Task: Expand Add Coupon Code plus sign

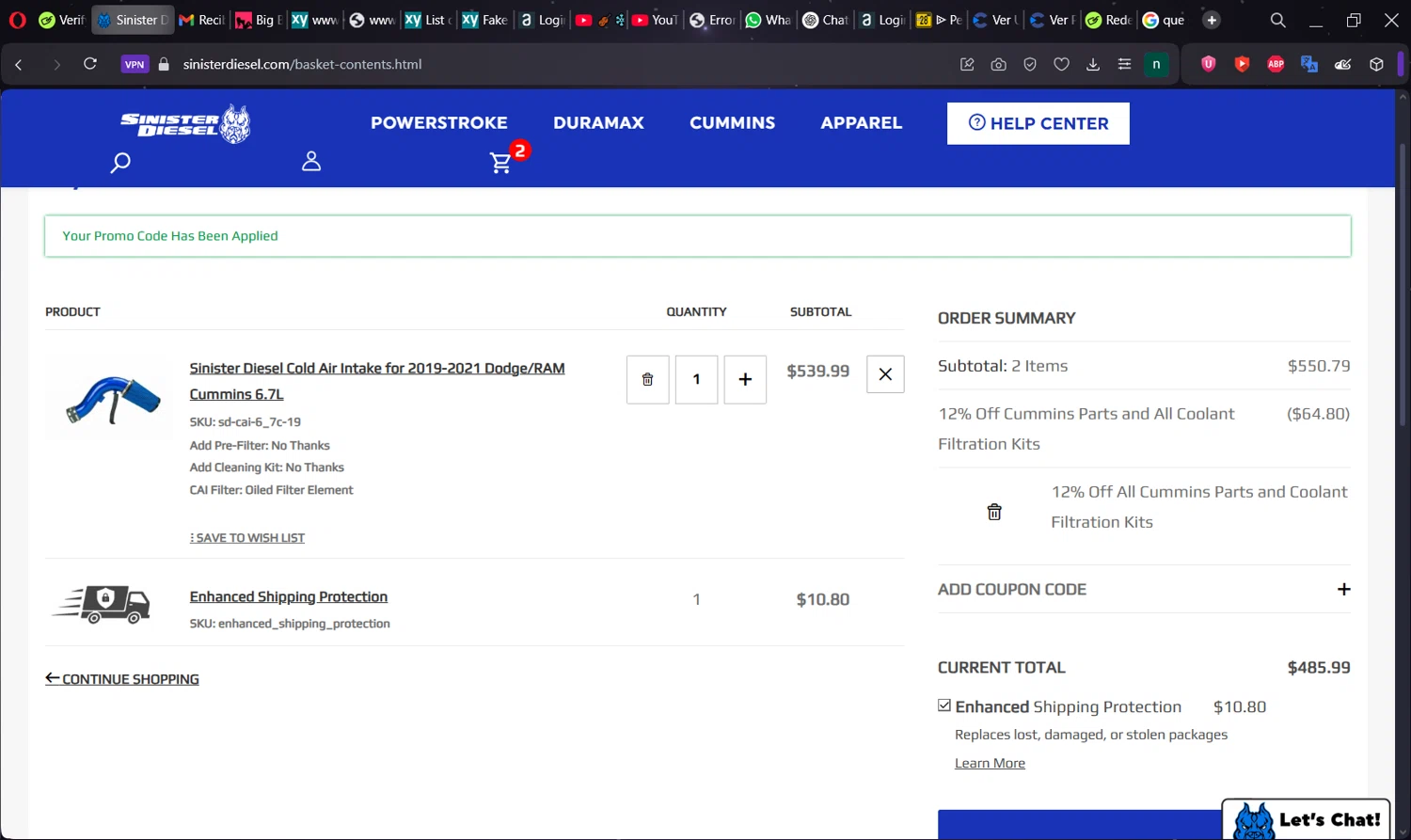Action: click(x=1344, y=589)
